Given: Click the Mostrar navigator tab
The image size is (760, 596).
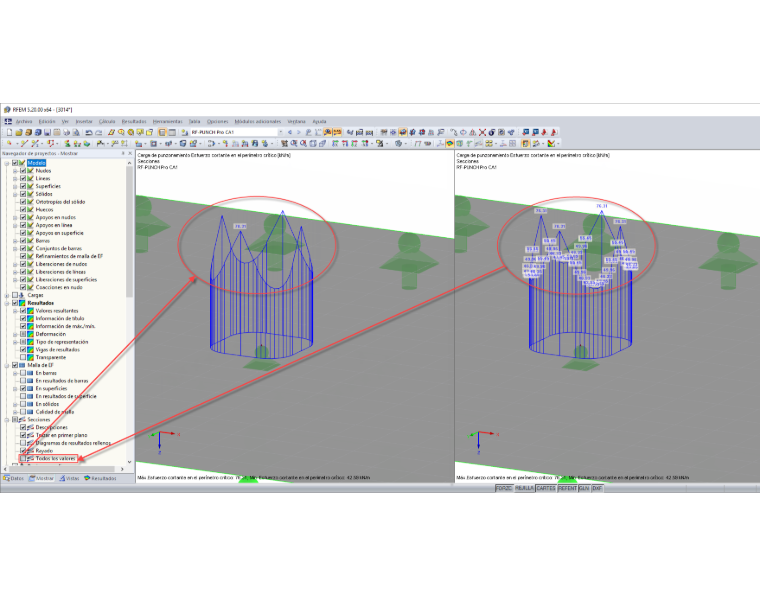Looking at the screenshot, I should coord(42,478).
